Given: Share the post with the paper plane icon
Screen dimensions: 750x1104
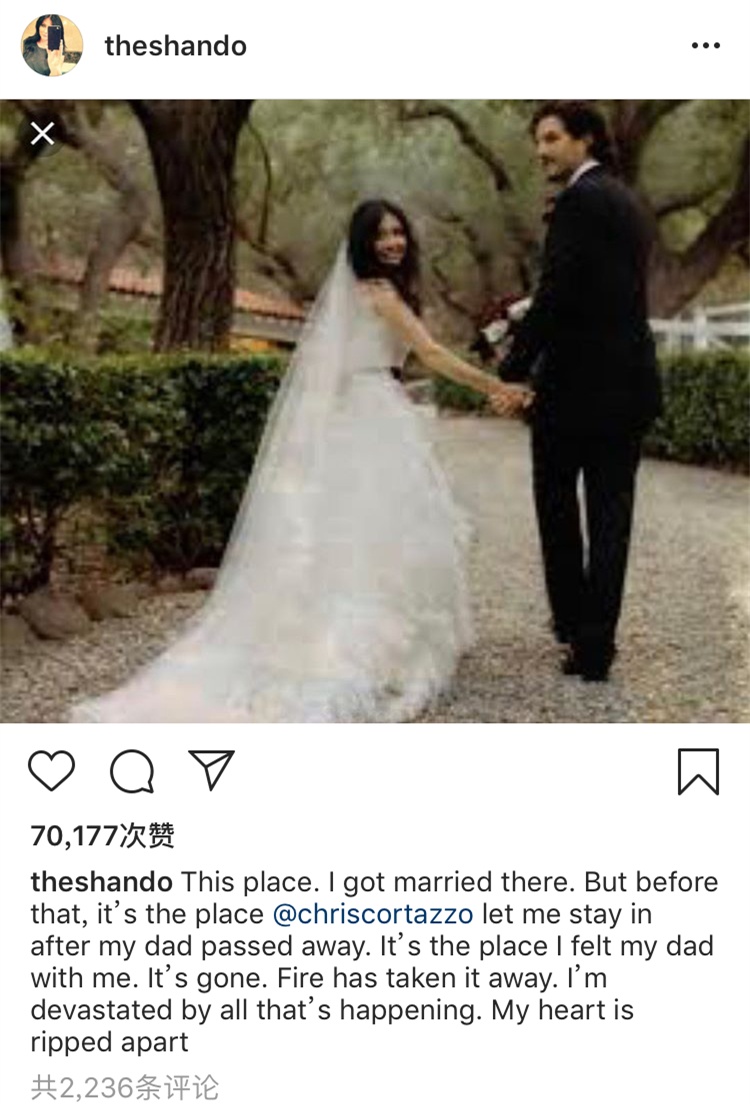Looking at the screenshot, I should click(211, 770).
